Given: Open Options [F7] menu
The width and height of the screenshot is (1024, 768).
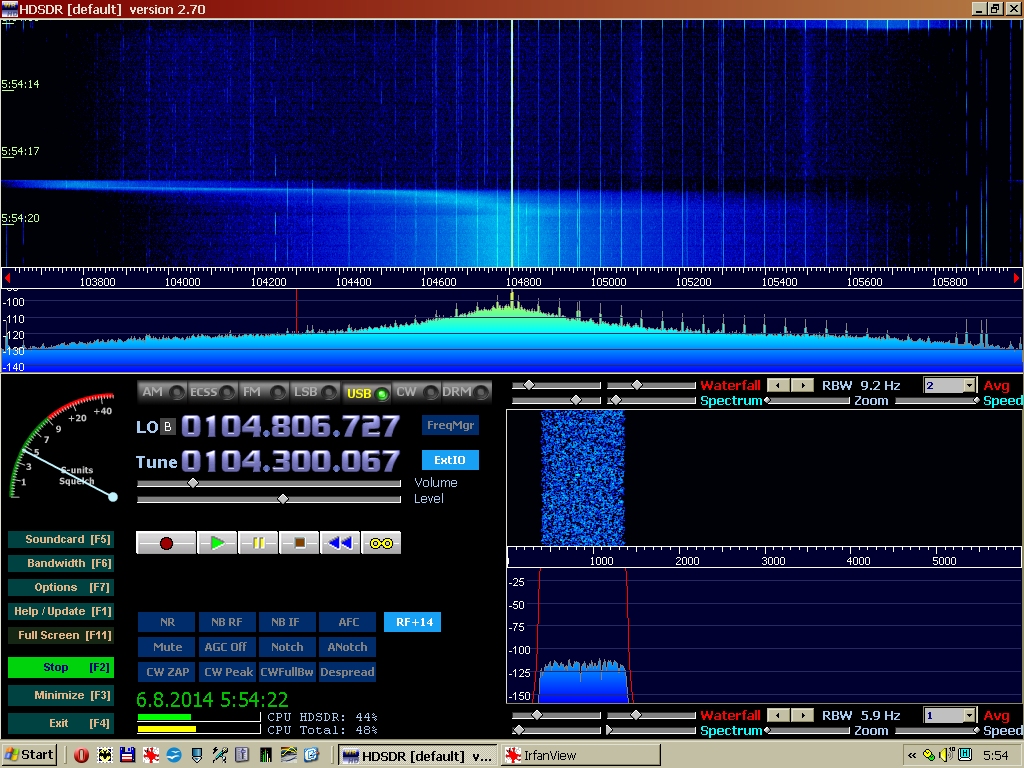Looking at the screenshot, I should pos(61,588).
